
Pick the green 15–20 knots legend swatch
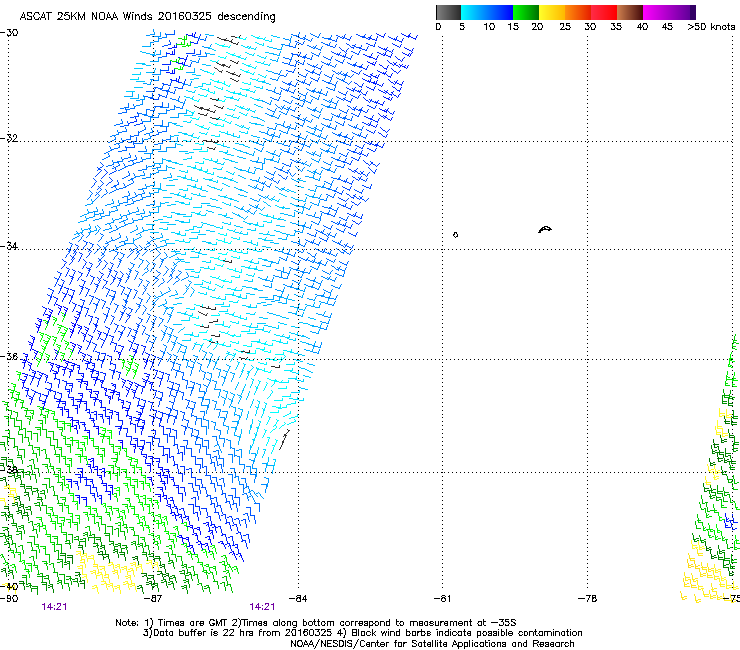point(526,12)
